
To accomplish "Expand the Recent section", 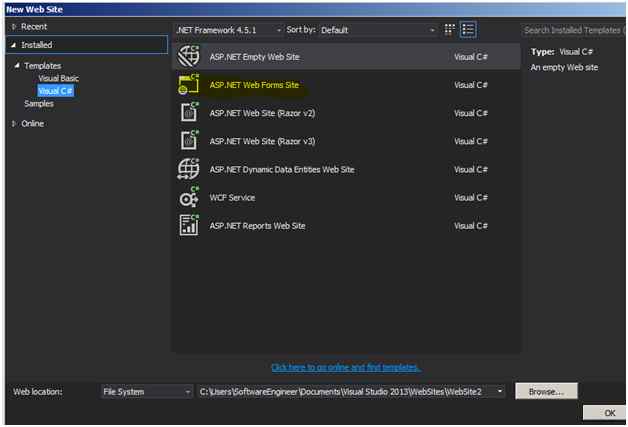I will coord(14,26).
